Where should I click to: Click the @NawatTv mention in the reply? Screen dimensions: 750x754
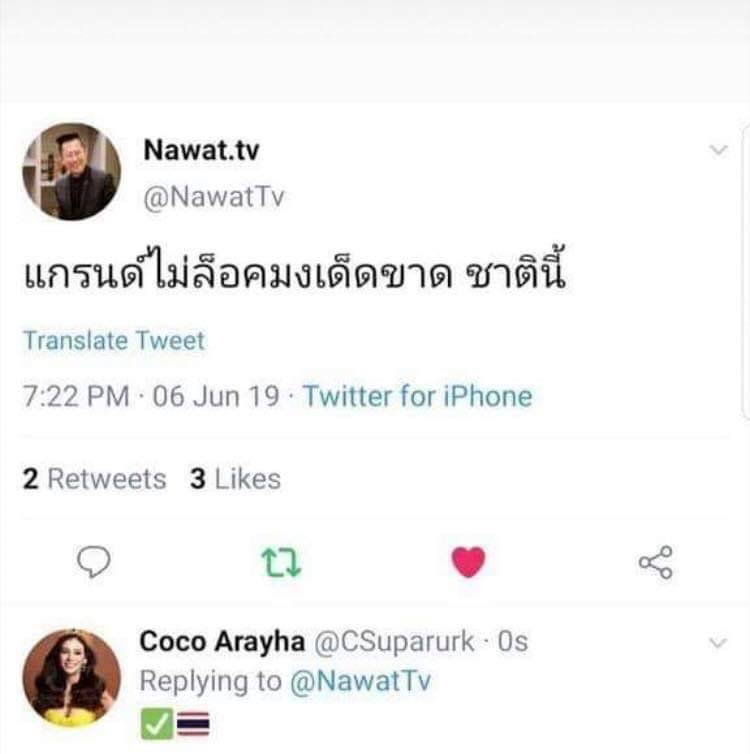click(x=361, y=681)
